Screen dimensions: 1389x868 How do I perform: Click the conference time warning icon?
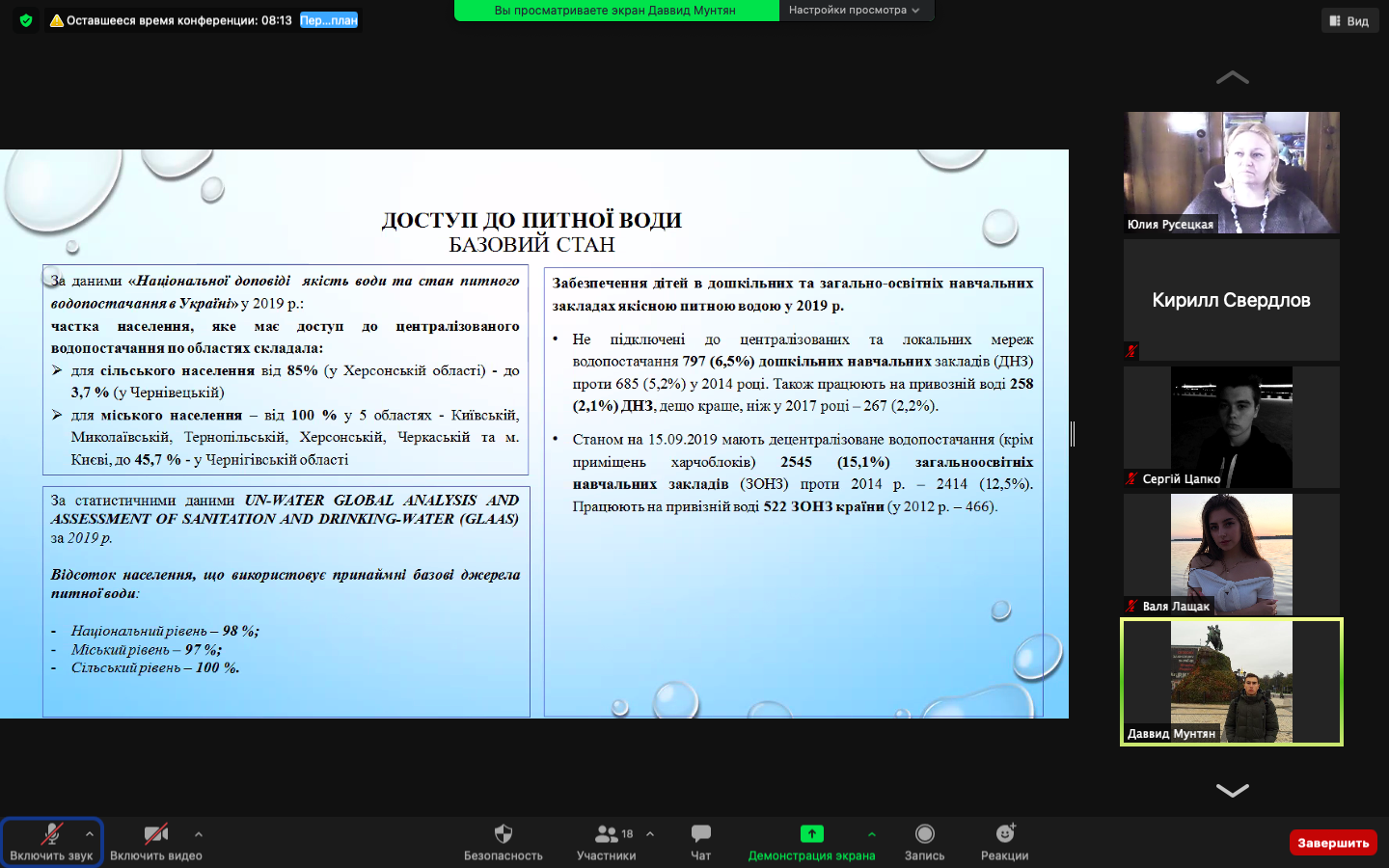click(57, 20)
